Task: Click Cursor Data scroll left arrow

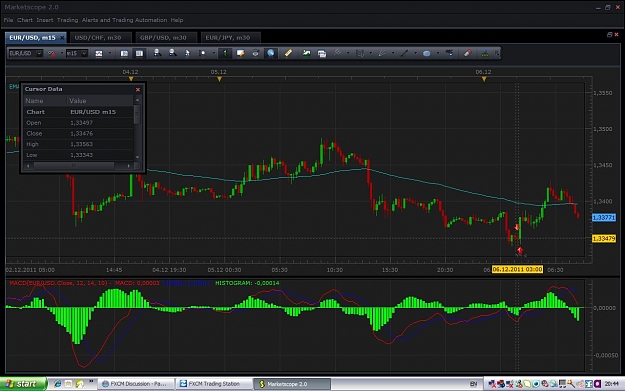Action: [28, 165]
